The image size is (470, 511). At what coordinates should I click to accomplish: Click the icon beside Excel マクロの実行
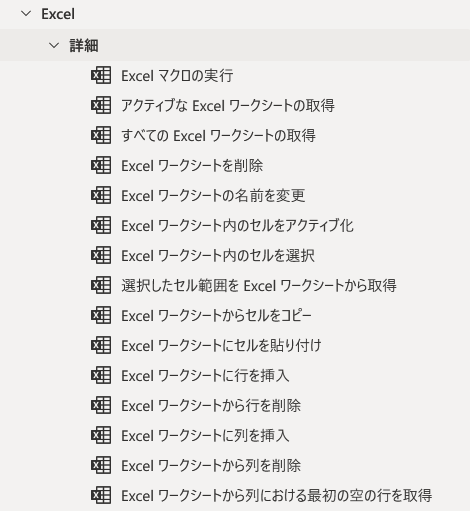(101, 75)
